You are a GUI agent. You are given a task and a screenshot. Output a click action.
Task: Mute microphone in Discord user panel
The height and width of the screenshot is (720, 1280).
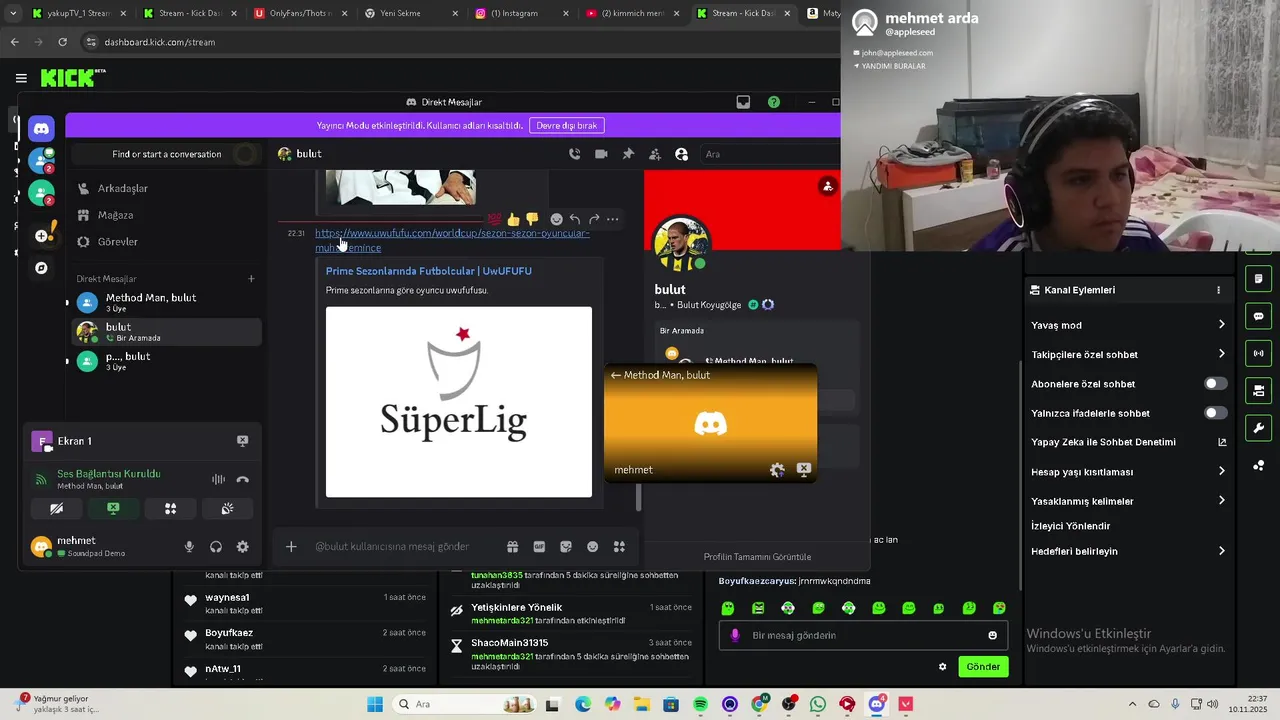[189, 547]
